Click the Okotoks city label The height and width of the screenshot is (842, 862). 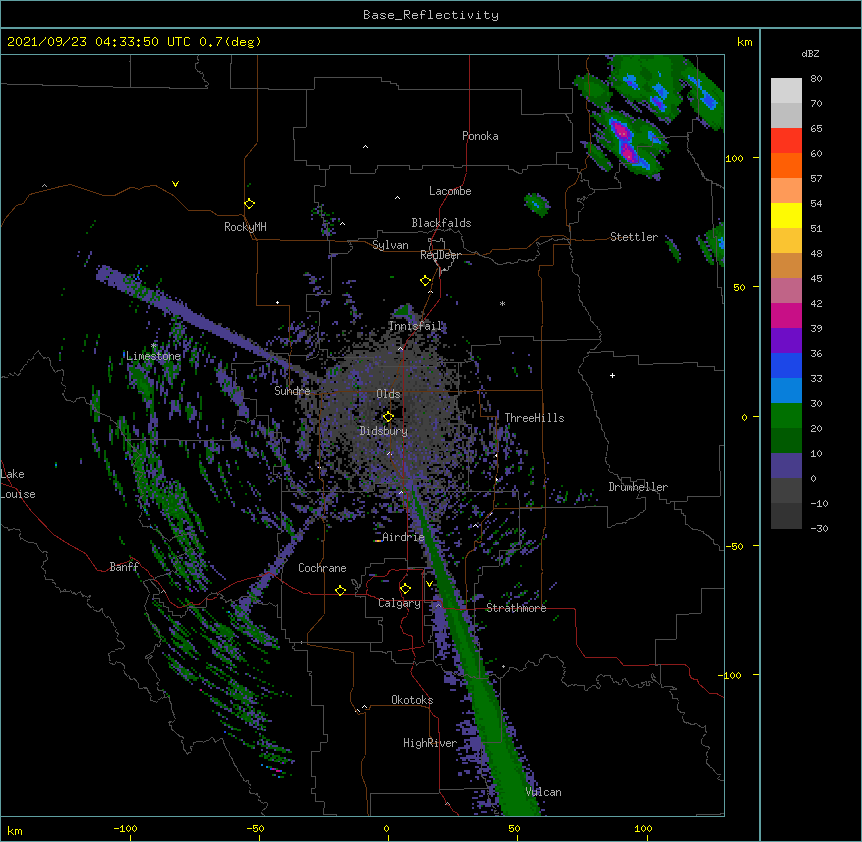412,700
